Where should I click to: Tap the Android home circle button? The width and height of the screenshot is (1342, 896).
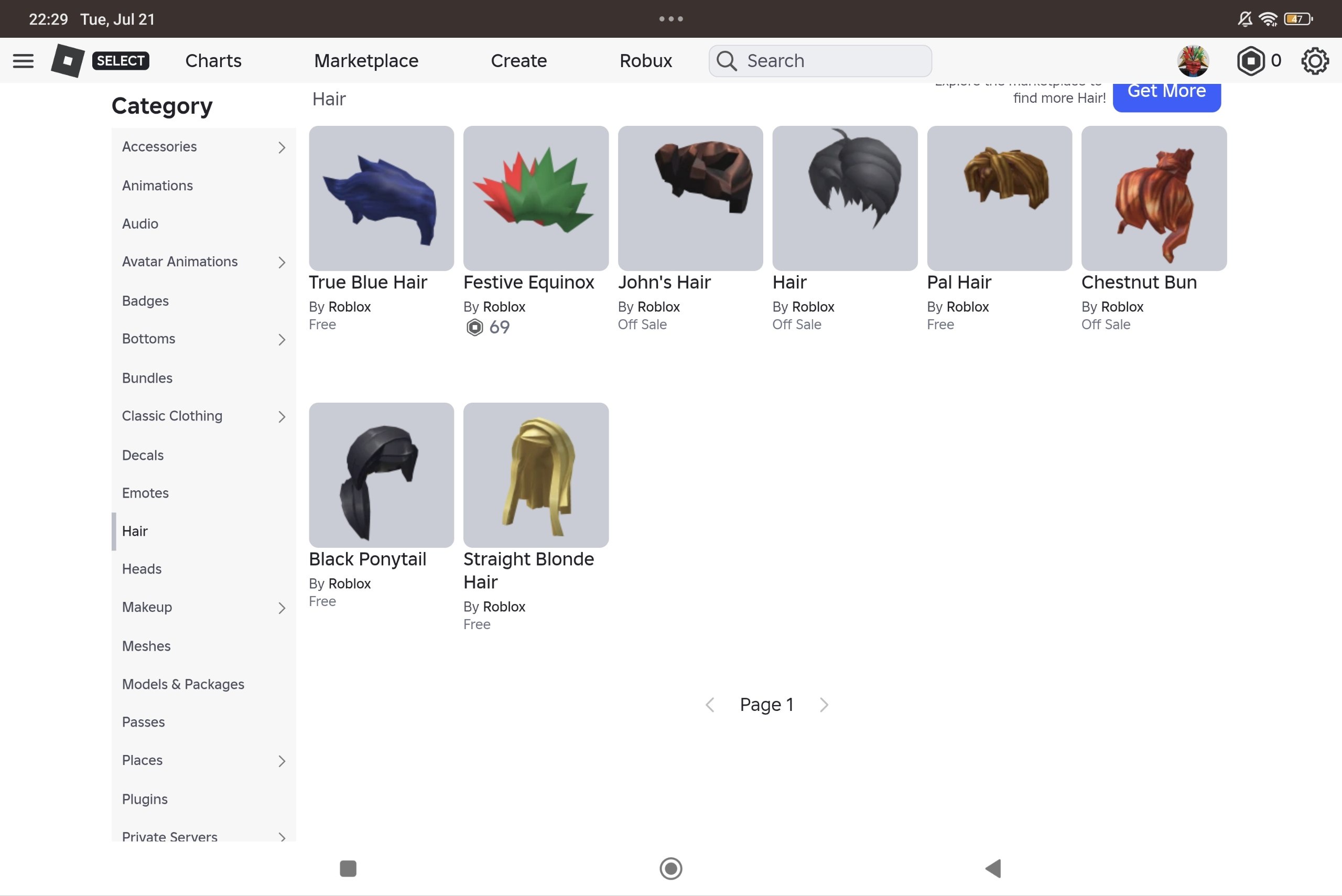(x=670, y=868)
